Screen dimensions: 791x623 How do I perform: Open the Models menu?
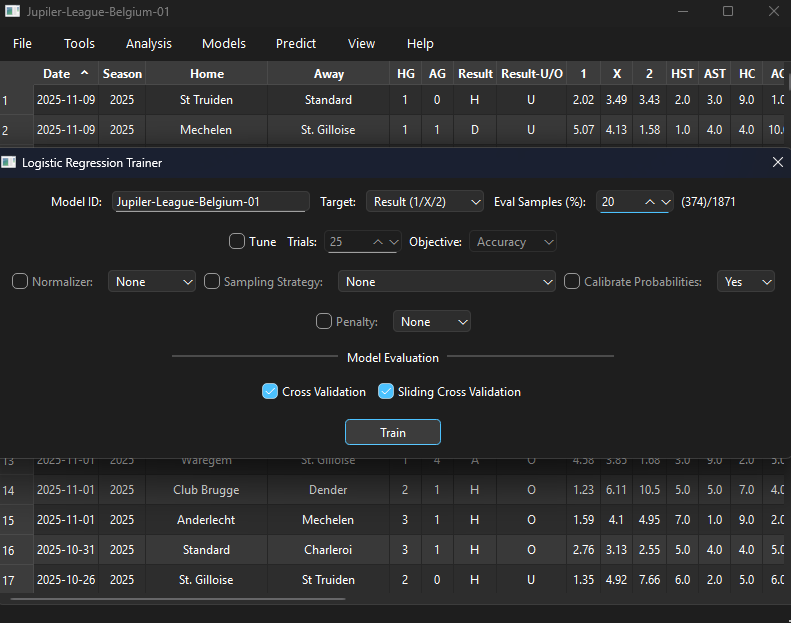click(224, 43)
